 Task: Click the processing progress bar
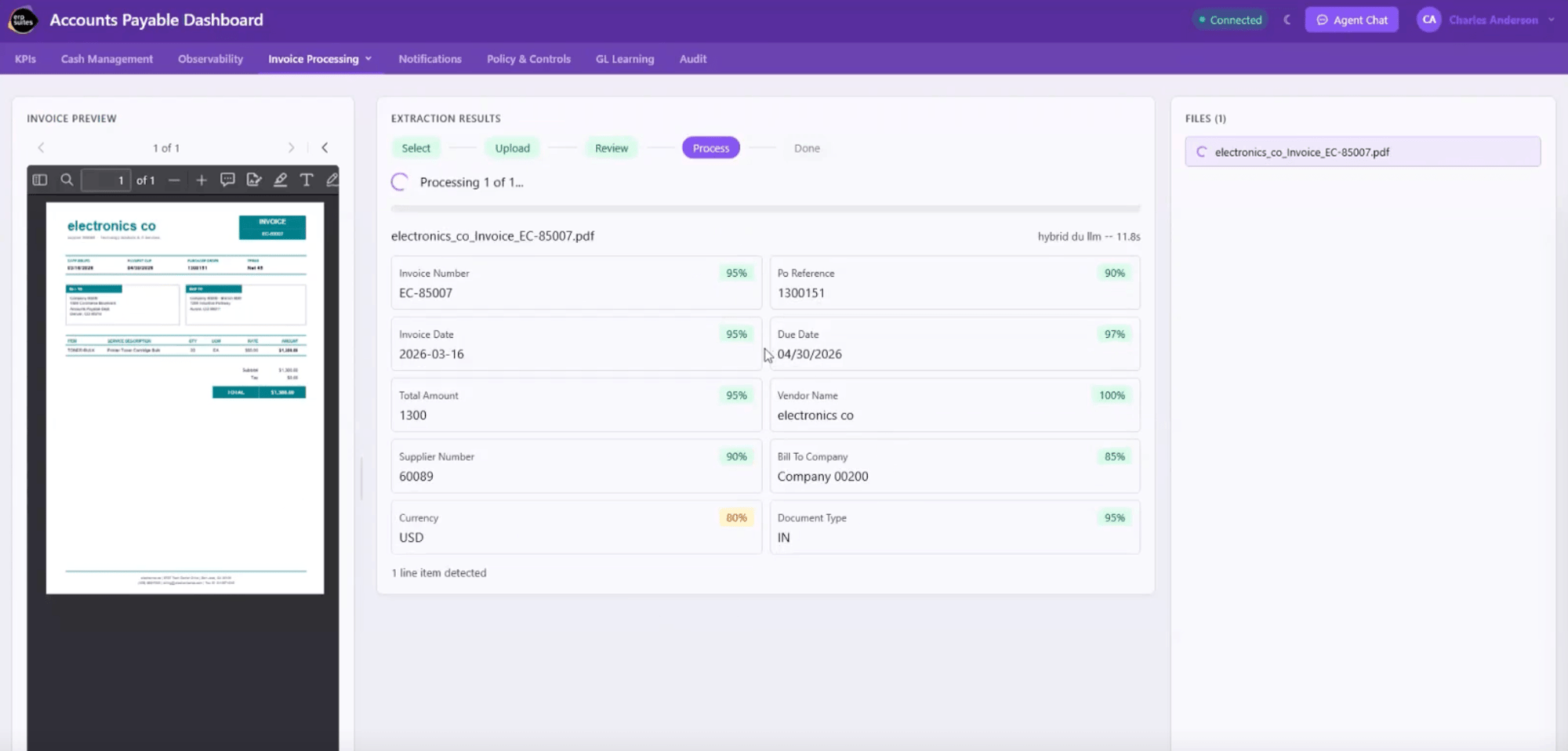coord(765,209)
